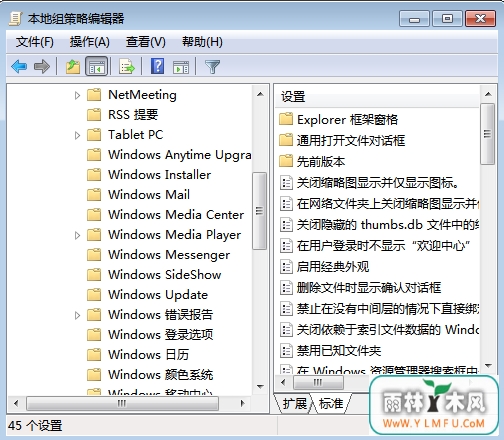Click the Filter funnel toolbar icon
The image size is (504, 440).
point(212,67)
